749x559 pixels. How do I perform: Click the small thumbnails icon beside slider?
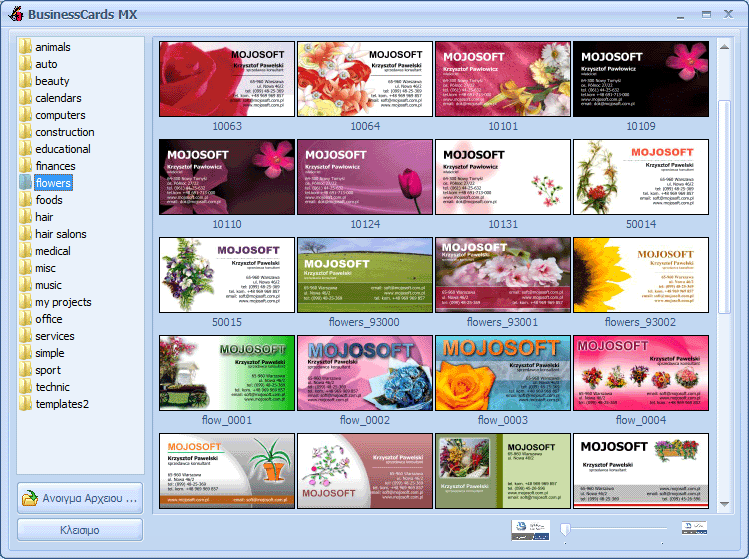tap(694, 528)
